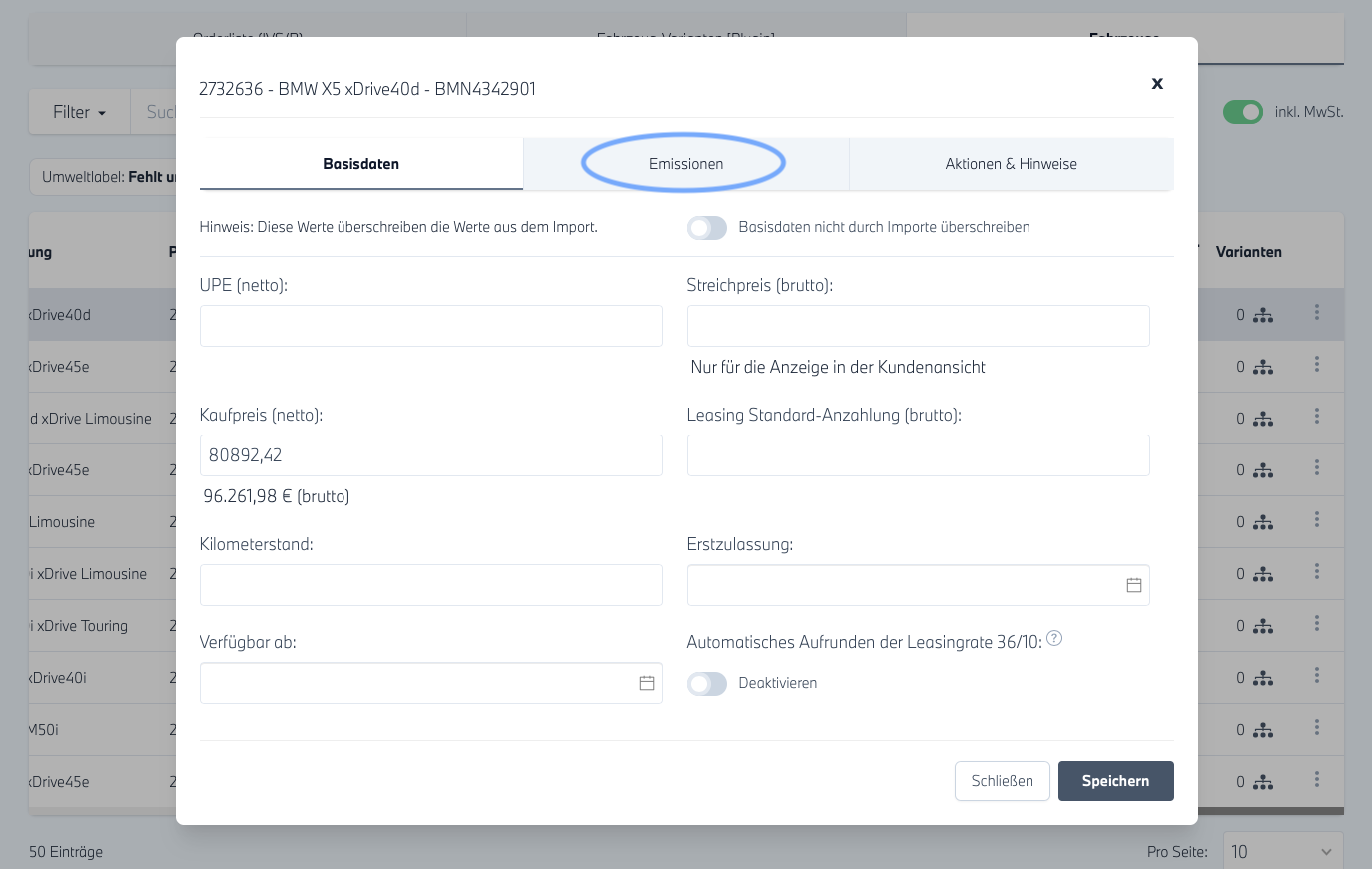
Task: Open the Verfügbar ab calendar icon
Action: click(647, 683)
